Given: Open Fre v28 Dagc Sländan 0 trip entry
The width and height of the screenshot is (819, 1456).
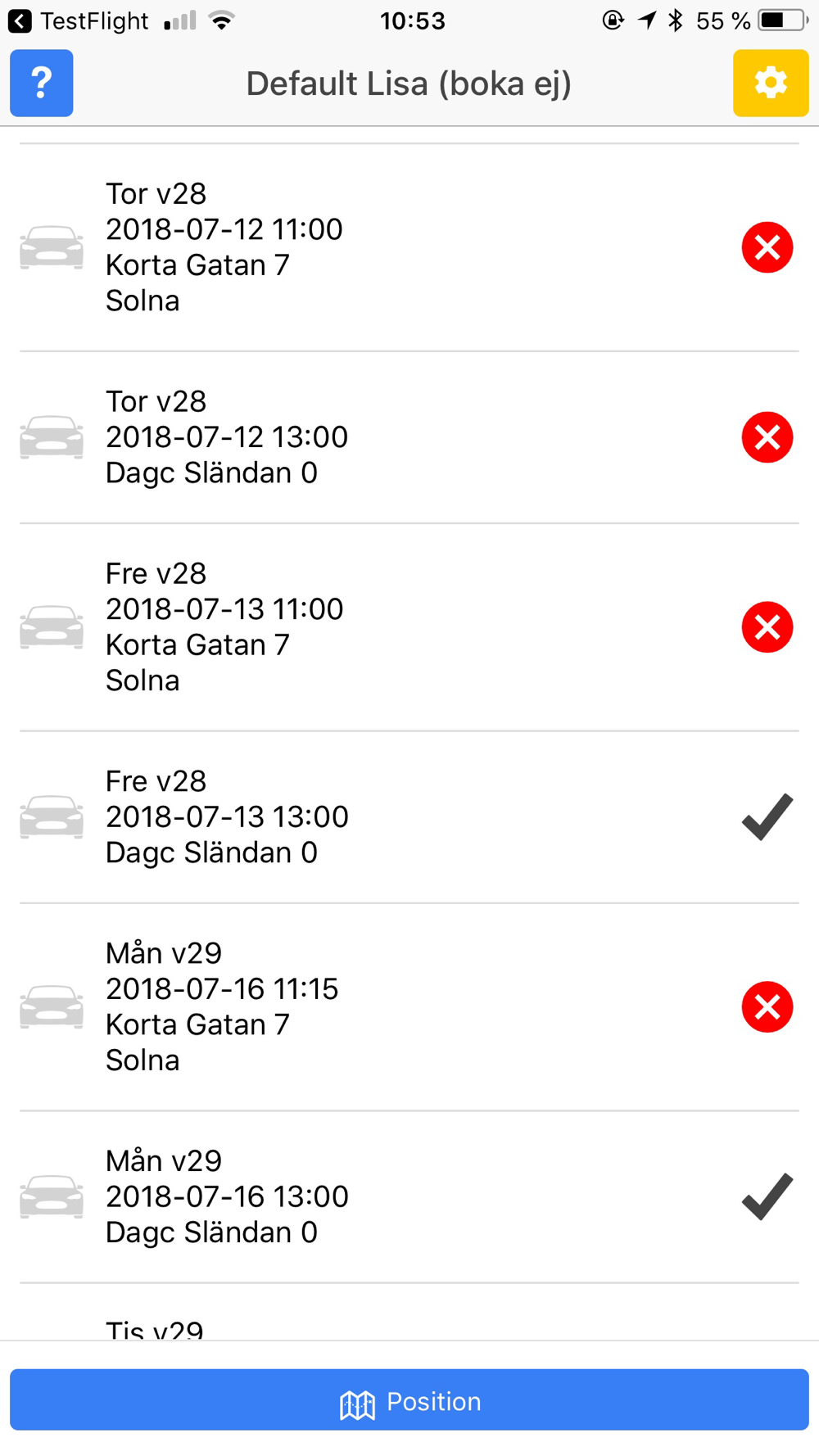Looking at the screenshot, I should (x=409, y=817).
